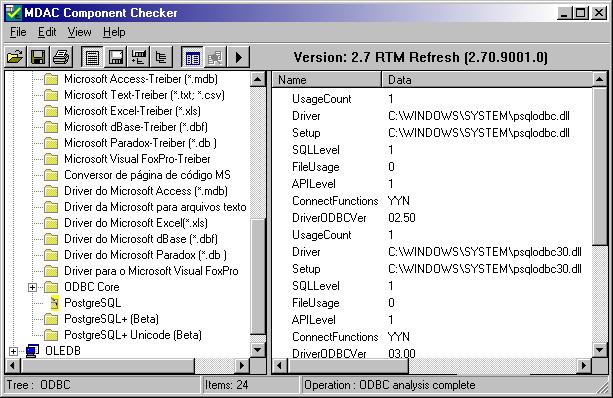
Task: Select Driver do Microsoft dBase (*.dbf)
Action: coord(141,239)
